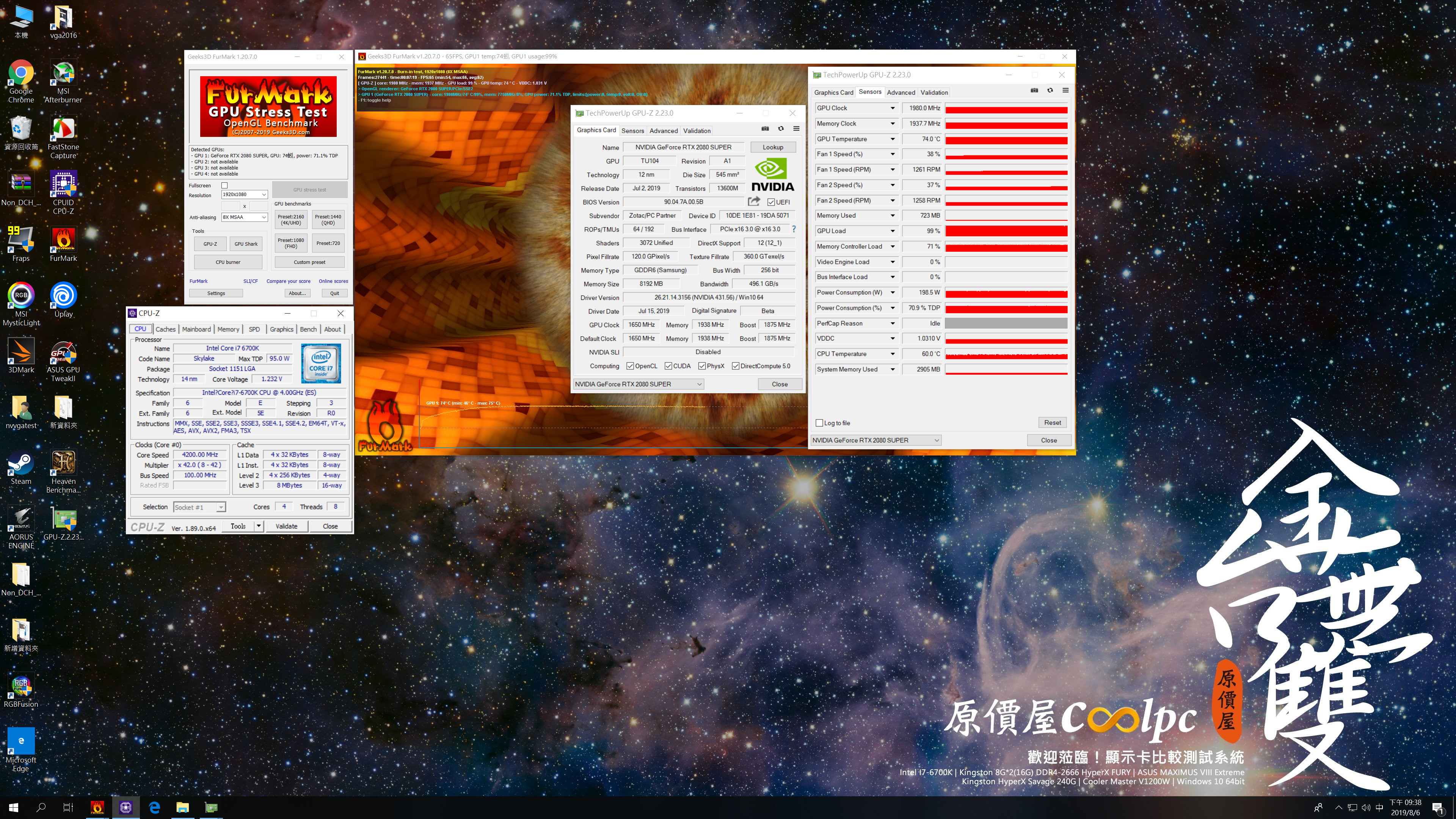Open the GPU selector dropdown in the GPU-Z Graphics Card window

pos(639,384)
